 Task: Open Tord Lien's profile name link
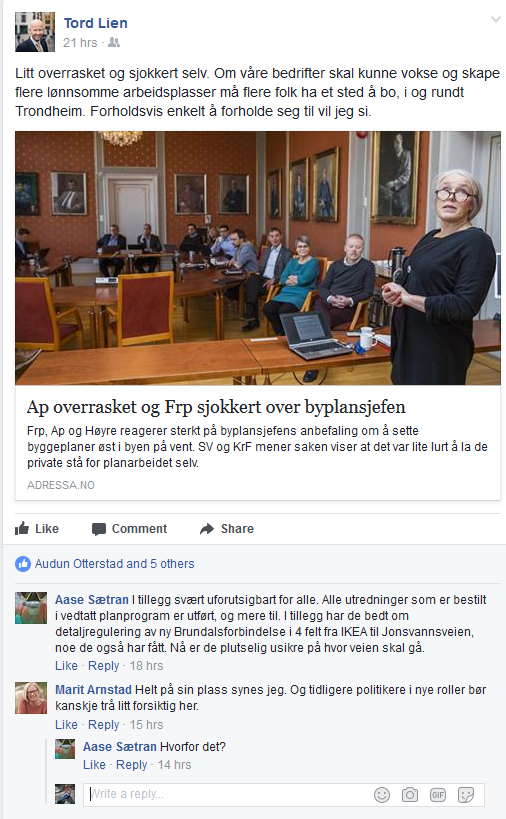click(x=96, y=23)
